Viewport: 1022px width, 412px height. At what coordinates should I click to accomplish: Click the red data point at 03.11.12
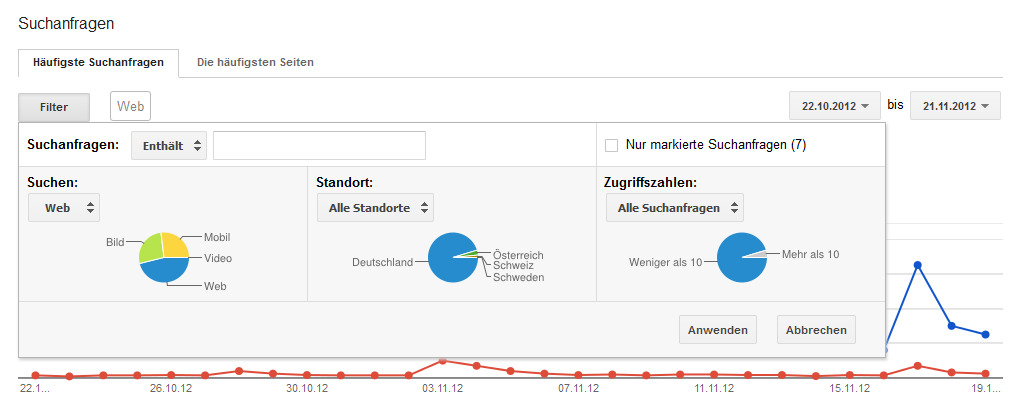[x=443, y=360]
